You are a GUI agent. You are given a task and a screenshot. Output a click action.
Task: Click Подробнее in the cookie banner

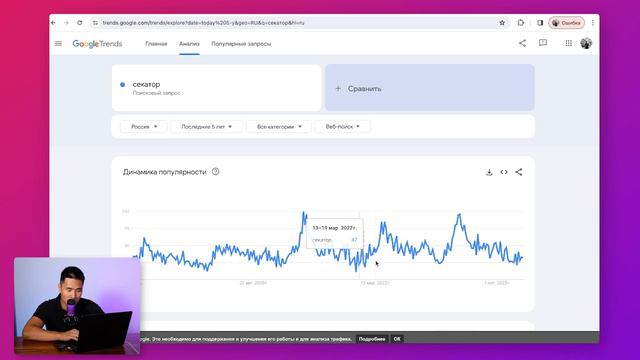(x=372, y=339)
